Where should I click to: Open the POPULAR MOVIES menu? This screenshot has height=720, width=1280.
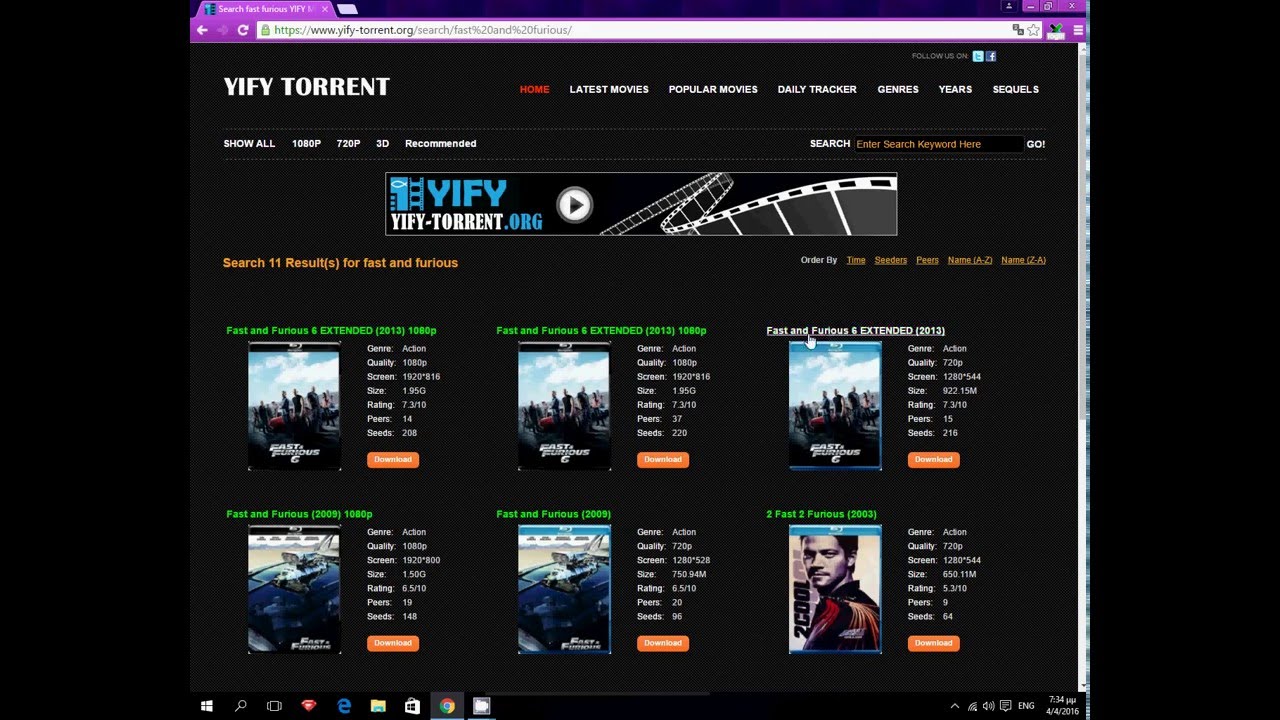coord(713,89)
